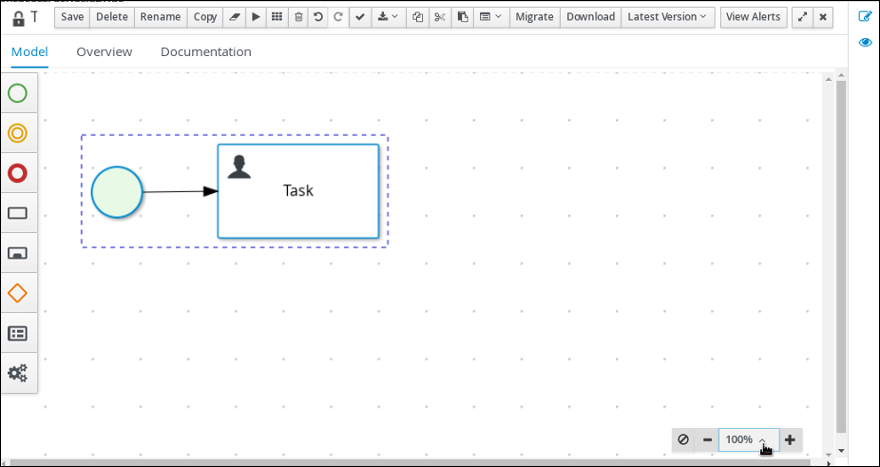
Task: Pick the orange diamond Gateways palette icon
Action: pyautogui.click(x=18, y=293)
